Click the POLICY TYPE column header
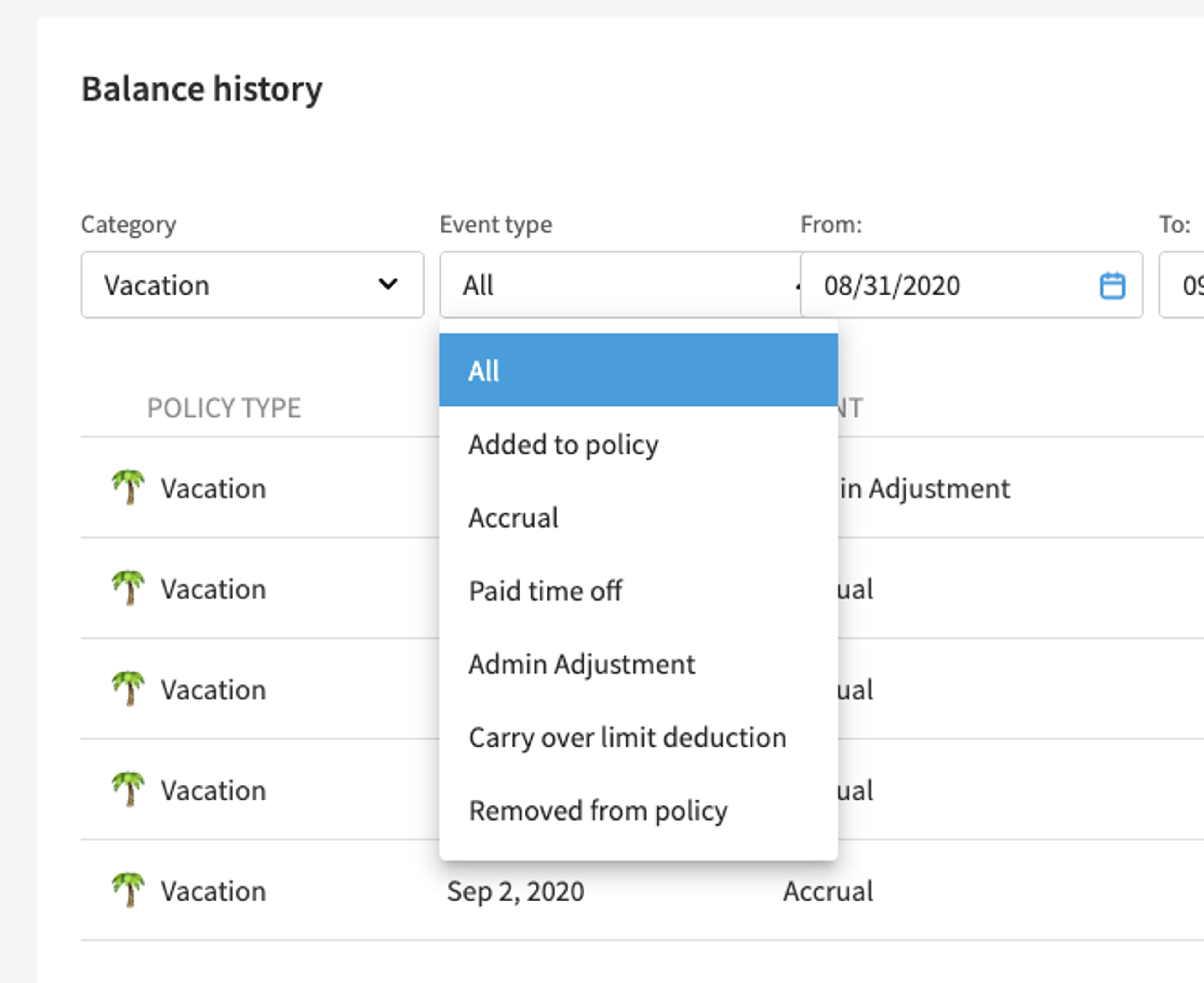1204x983 pixels. pyautogui.click(x=224, y=408)
